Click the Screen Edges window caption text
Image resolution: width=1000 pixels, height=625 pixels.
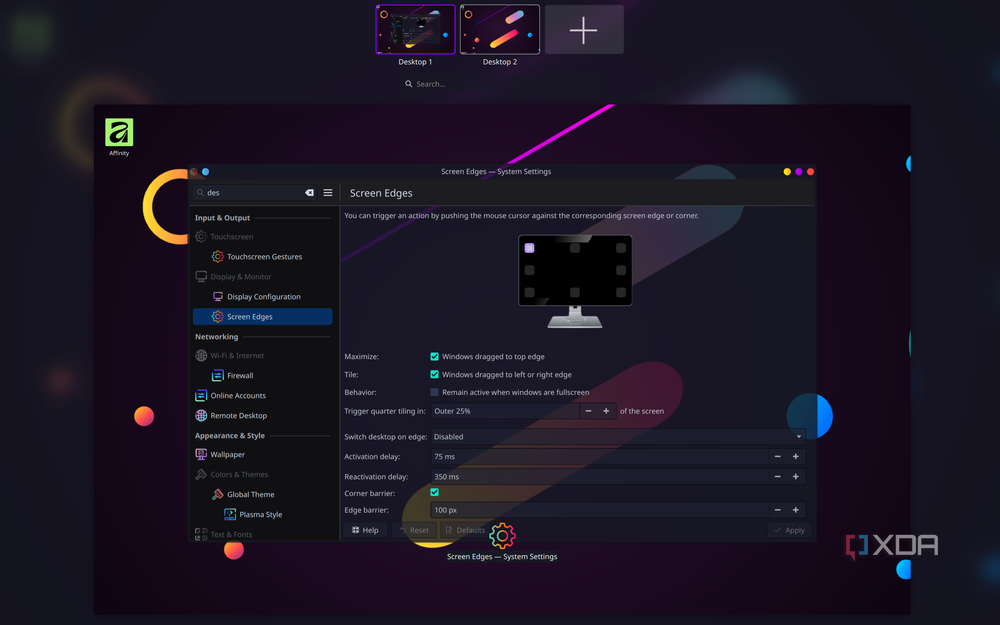496,172
